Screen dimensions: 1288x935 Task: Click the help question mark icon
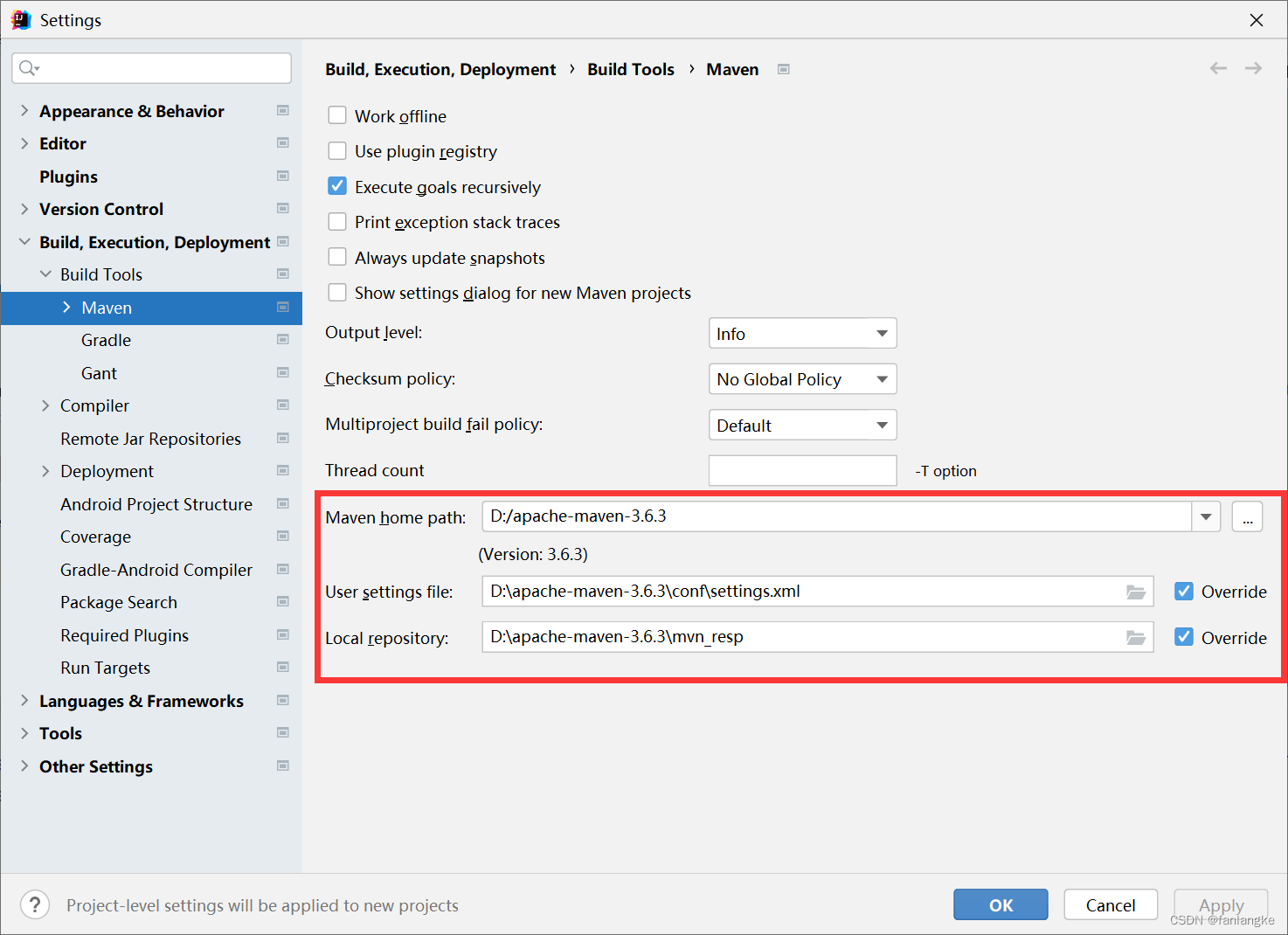click(35, 905)
